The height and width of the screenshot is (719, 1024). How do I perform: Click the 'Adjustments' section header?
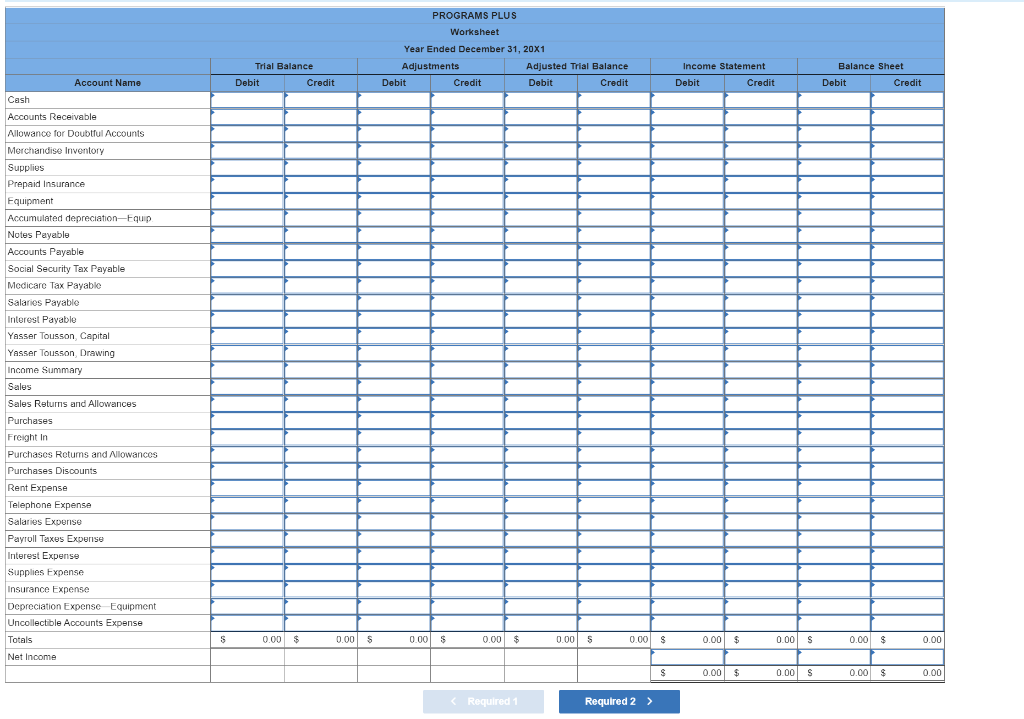point(430,66)
